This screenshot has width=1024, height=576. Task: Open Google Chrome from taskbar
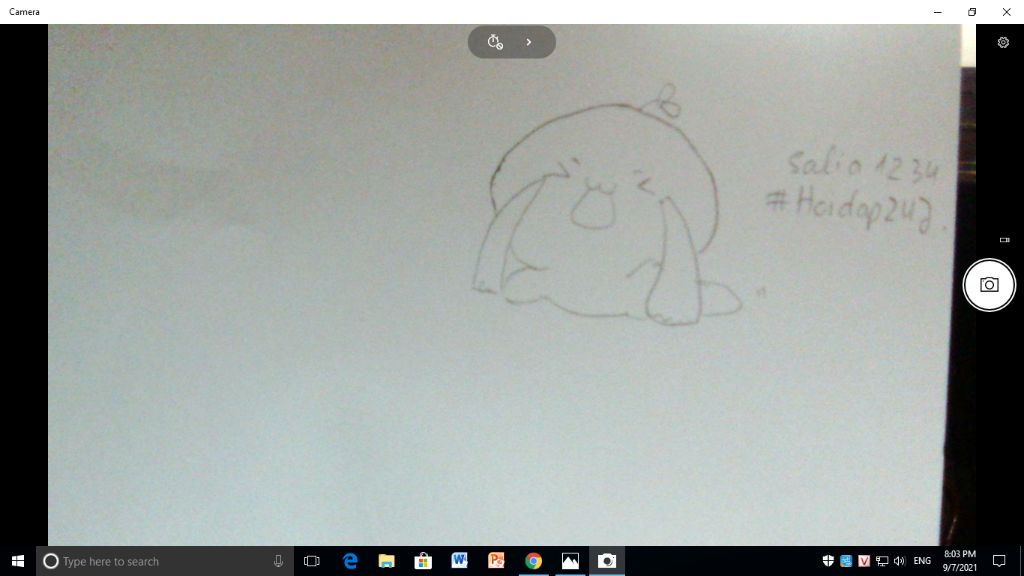(x=534, y=561)
